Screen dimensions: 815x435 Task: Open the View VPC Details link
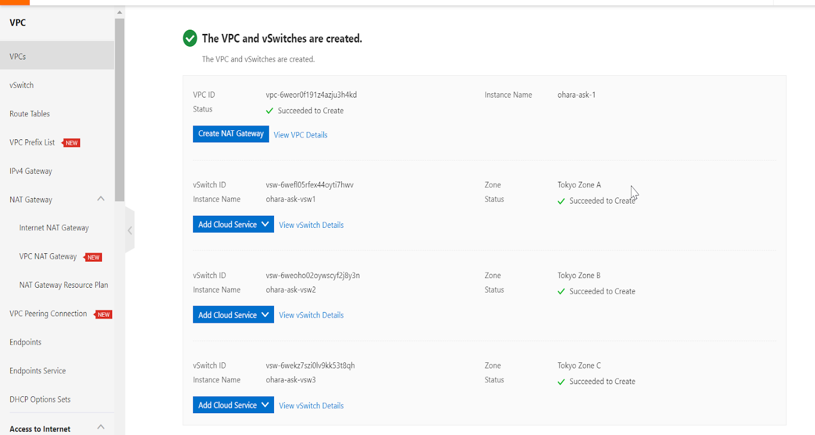pos(300,135)
